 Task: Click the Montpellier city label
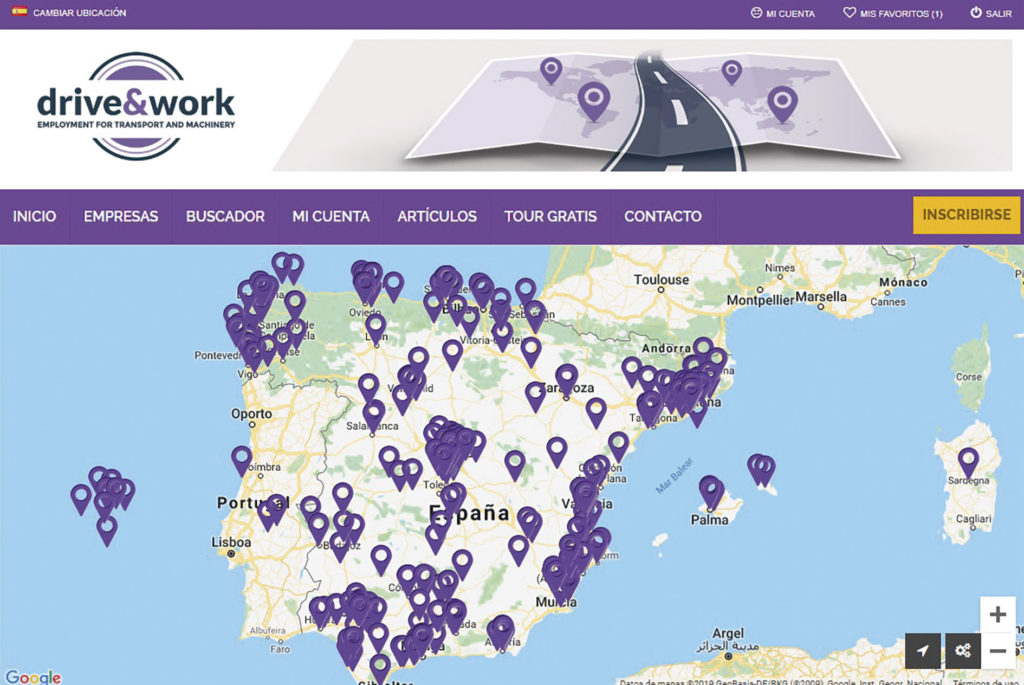(x=760, y=300)
